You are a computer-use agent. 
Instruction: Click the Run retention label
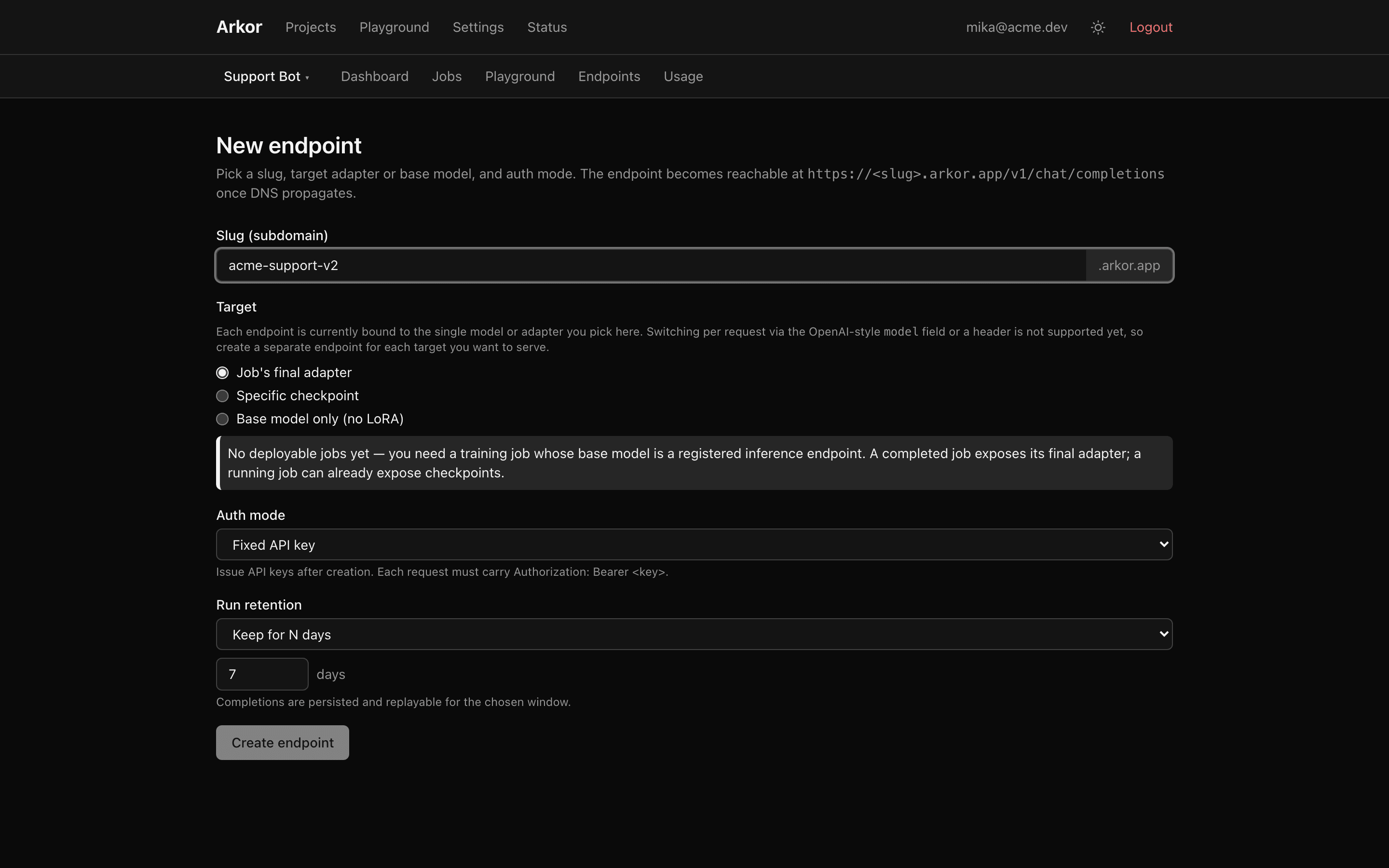point(259,605)
